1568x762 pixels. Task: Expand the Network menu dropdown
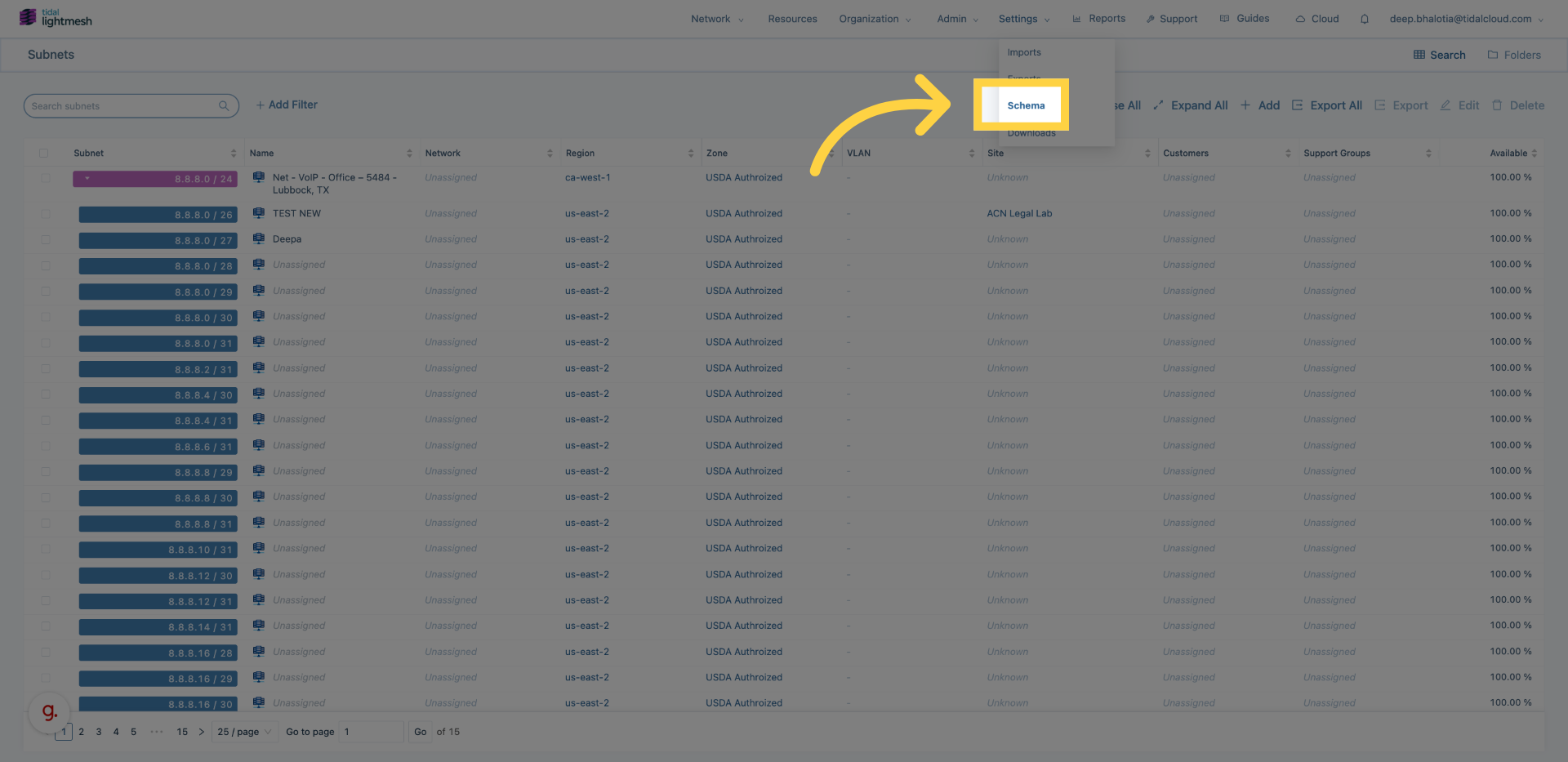(x=717, y=19)
